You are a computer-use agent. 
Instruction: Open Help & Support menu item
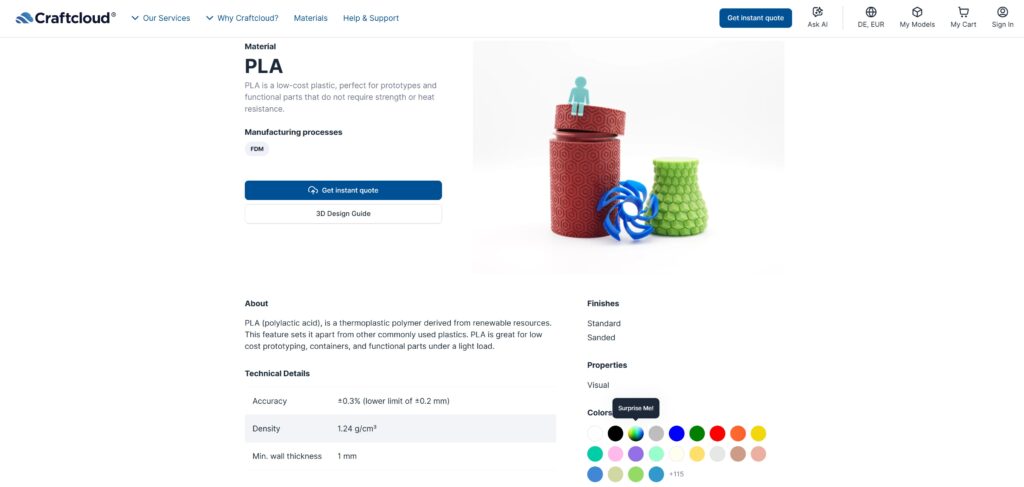point(371,18)
